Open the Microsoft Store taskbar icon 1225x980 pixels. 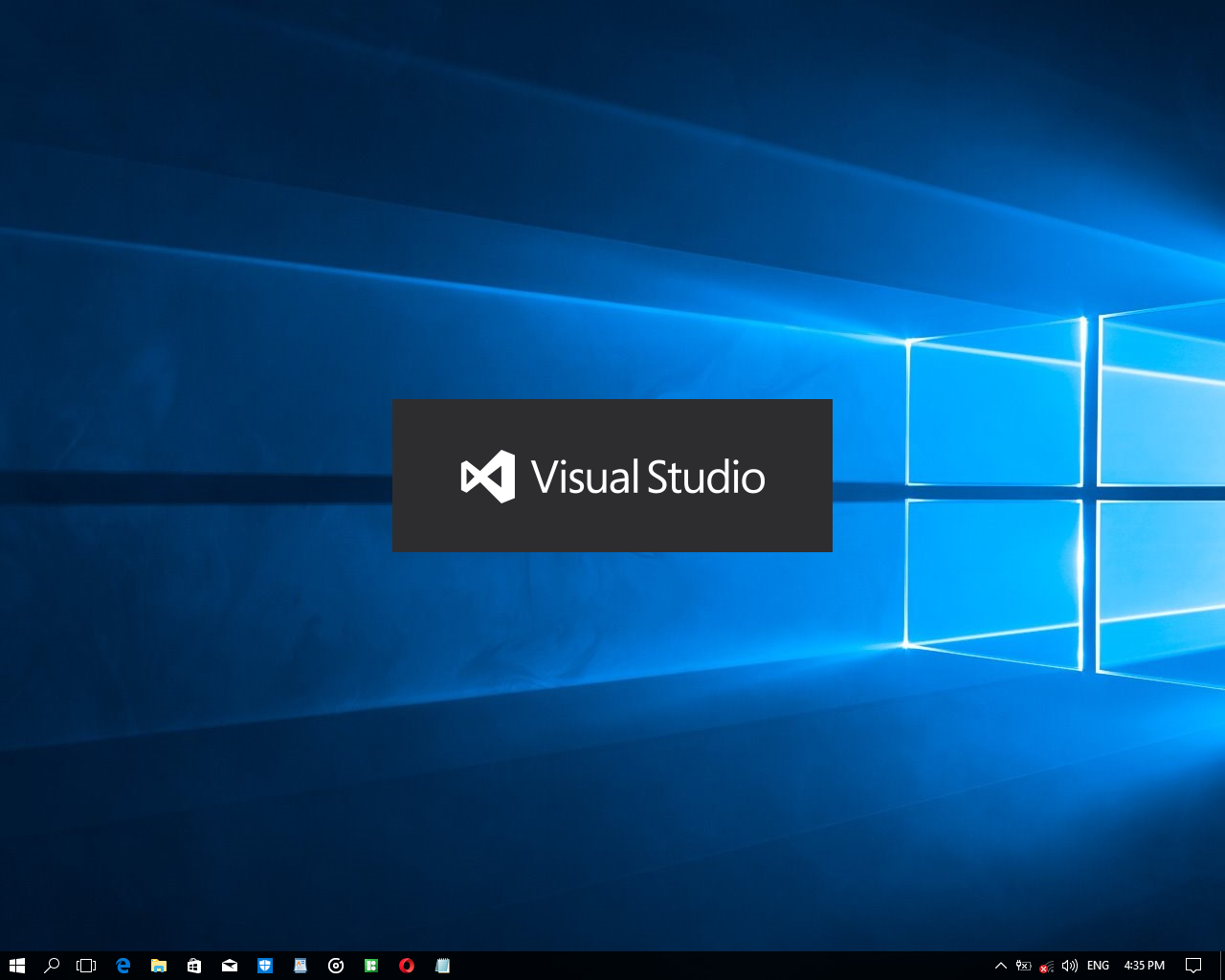click(x=194, y=966)
